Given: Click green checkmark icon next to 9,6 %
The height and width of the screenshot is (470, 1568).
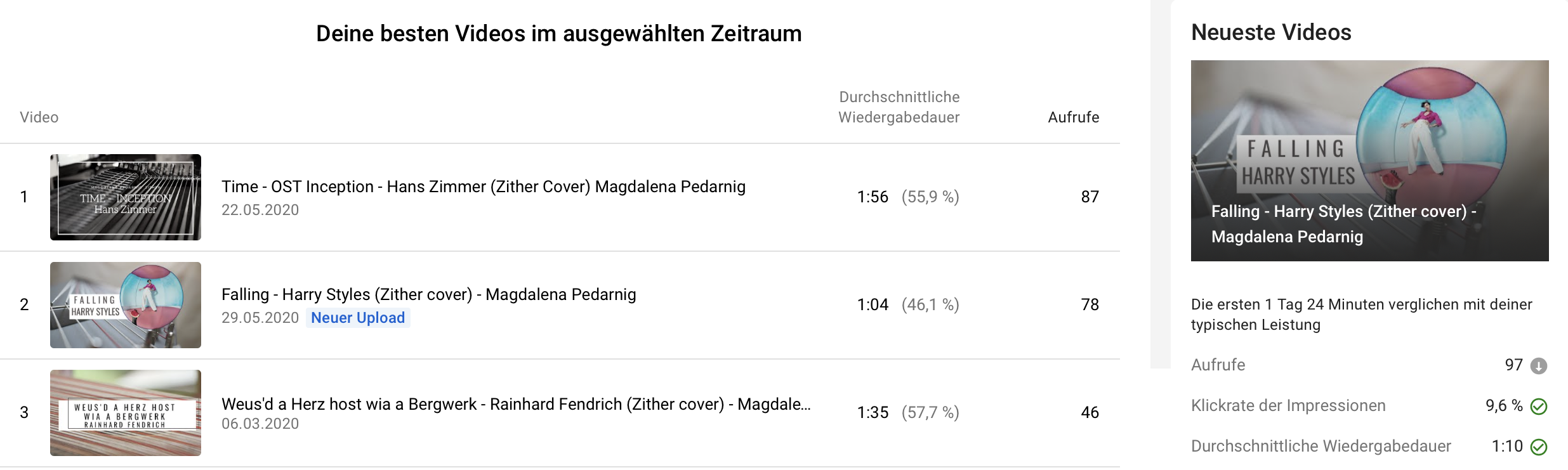Looking at the screenshot, I should pos(1538,407).
